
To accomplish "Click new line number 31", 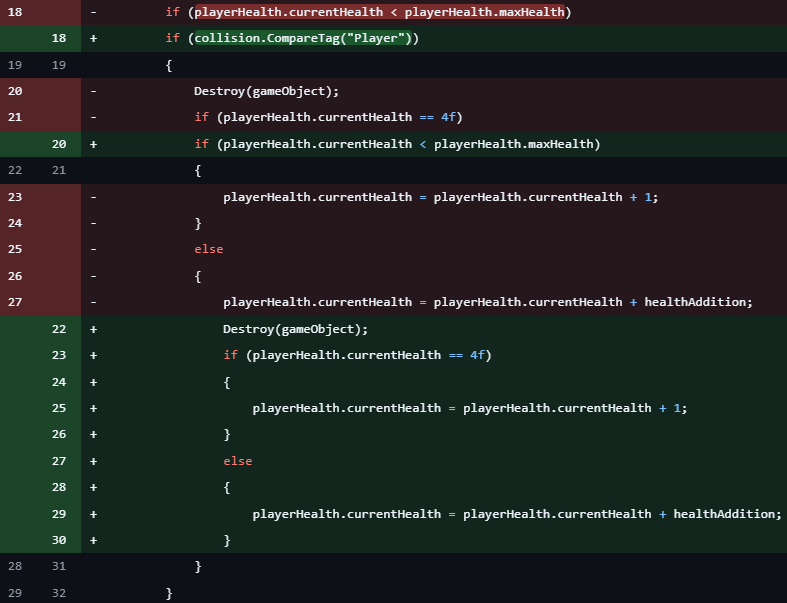I will [59, 566].
